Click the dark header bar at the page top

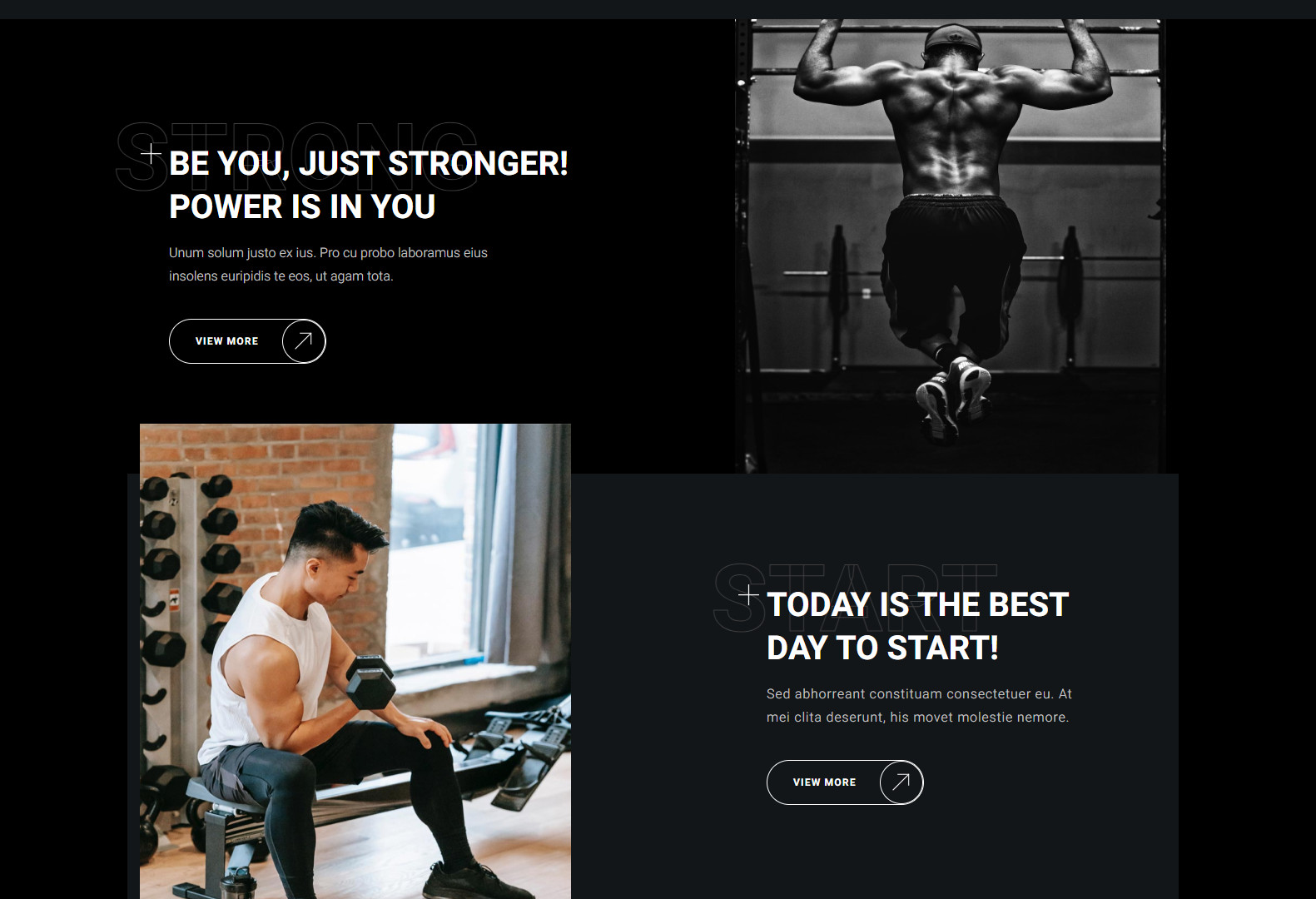[x=658, y=9]
